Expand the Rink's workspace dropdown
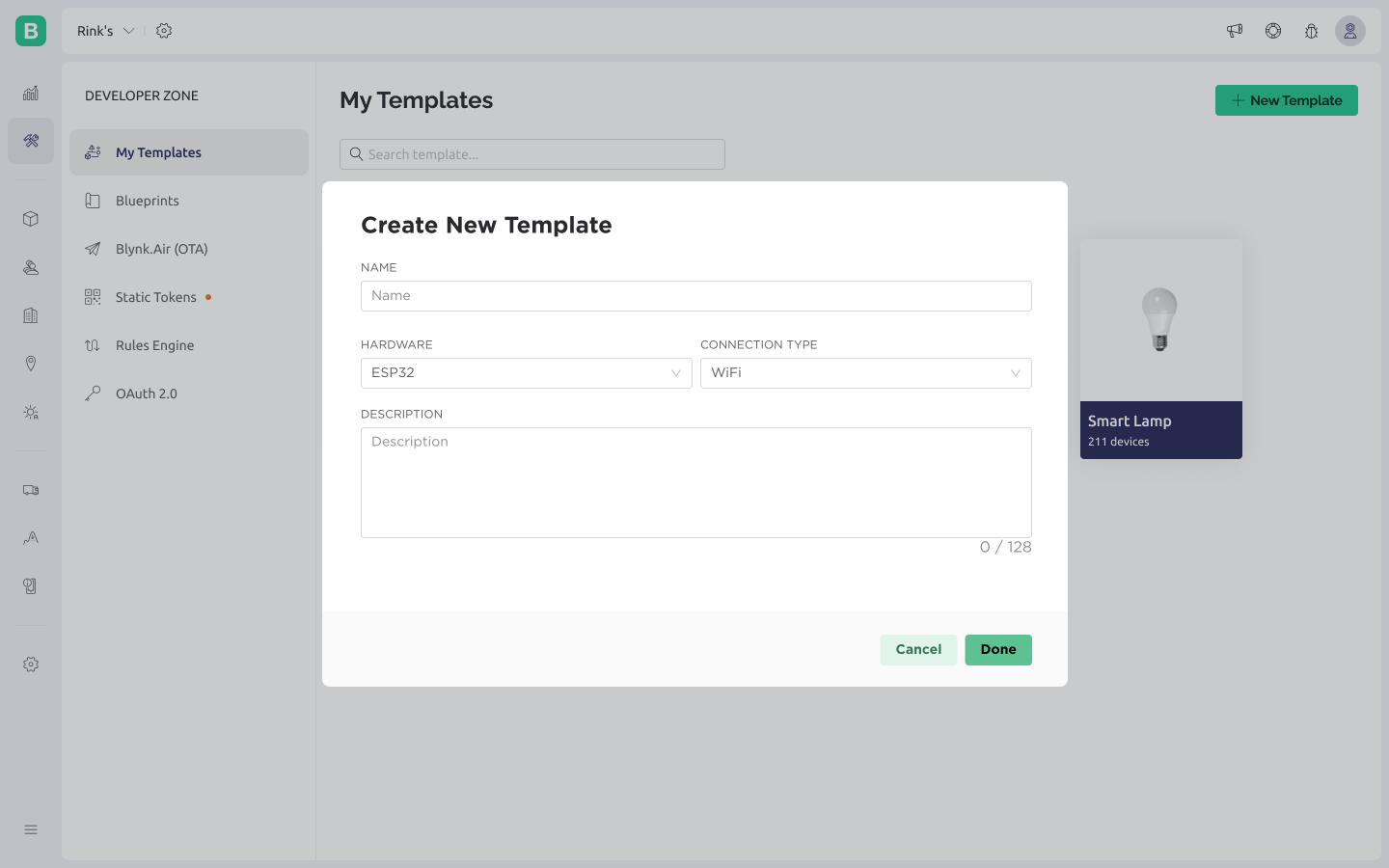Viewport: 1389px width, 868px height. coord(105,30)
